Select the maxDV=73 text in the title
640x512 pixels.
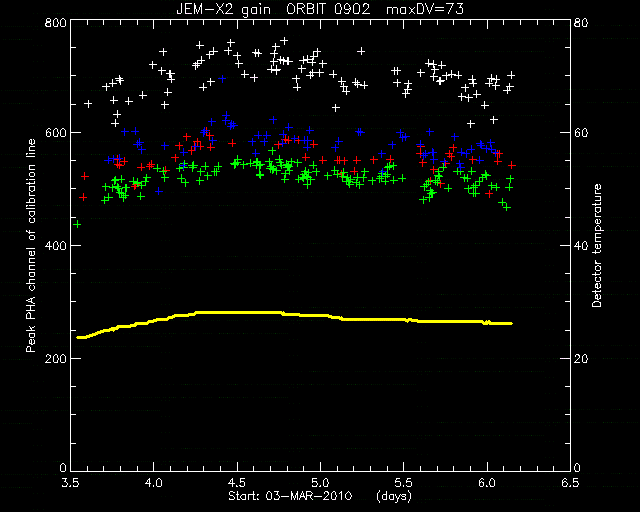coord(424,9)
